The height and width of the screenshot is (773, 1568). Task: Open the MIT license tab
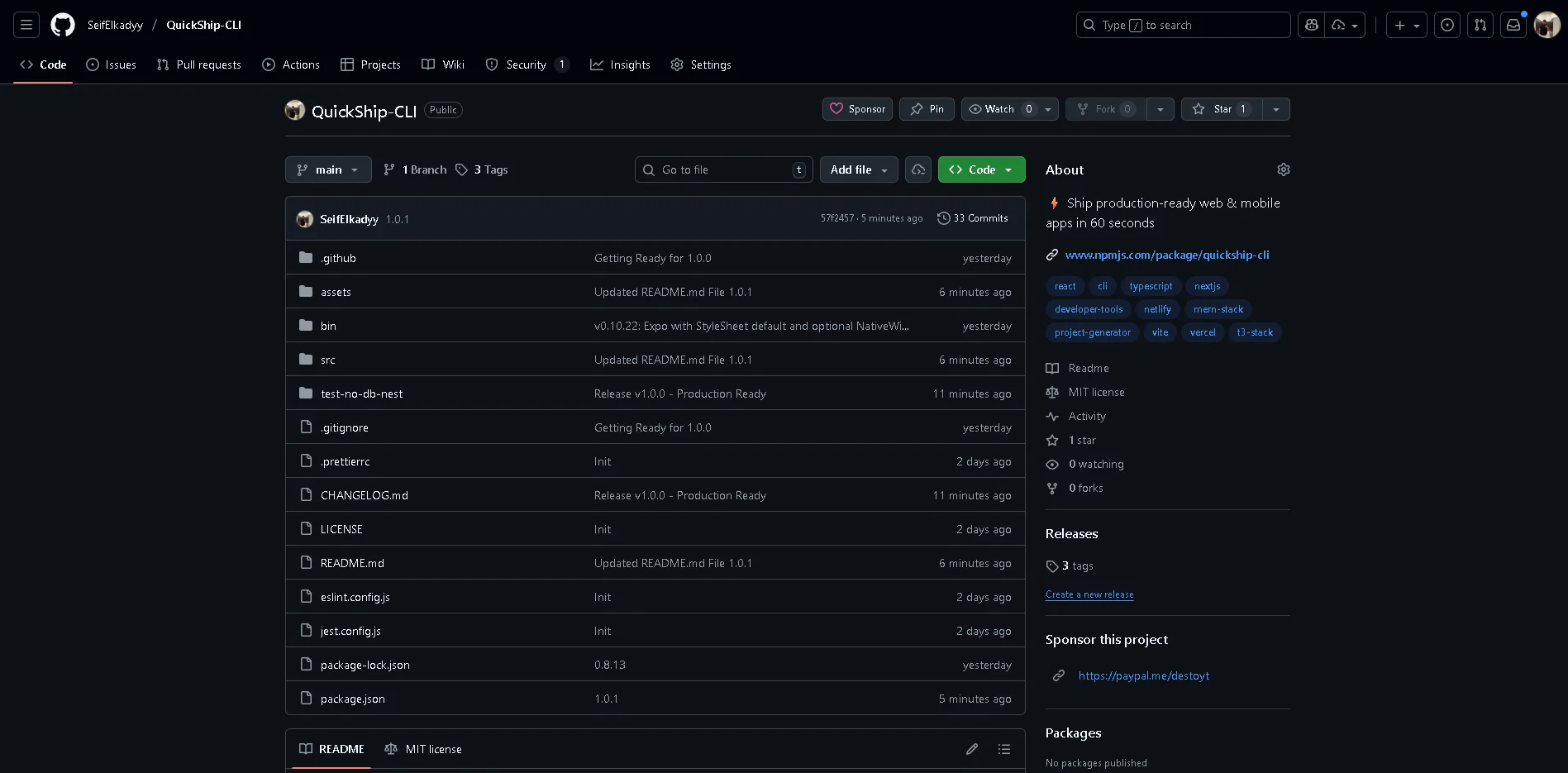tap(424, 749)
